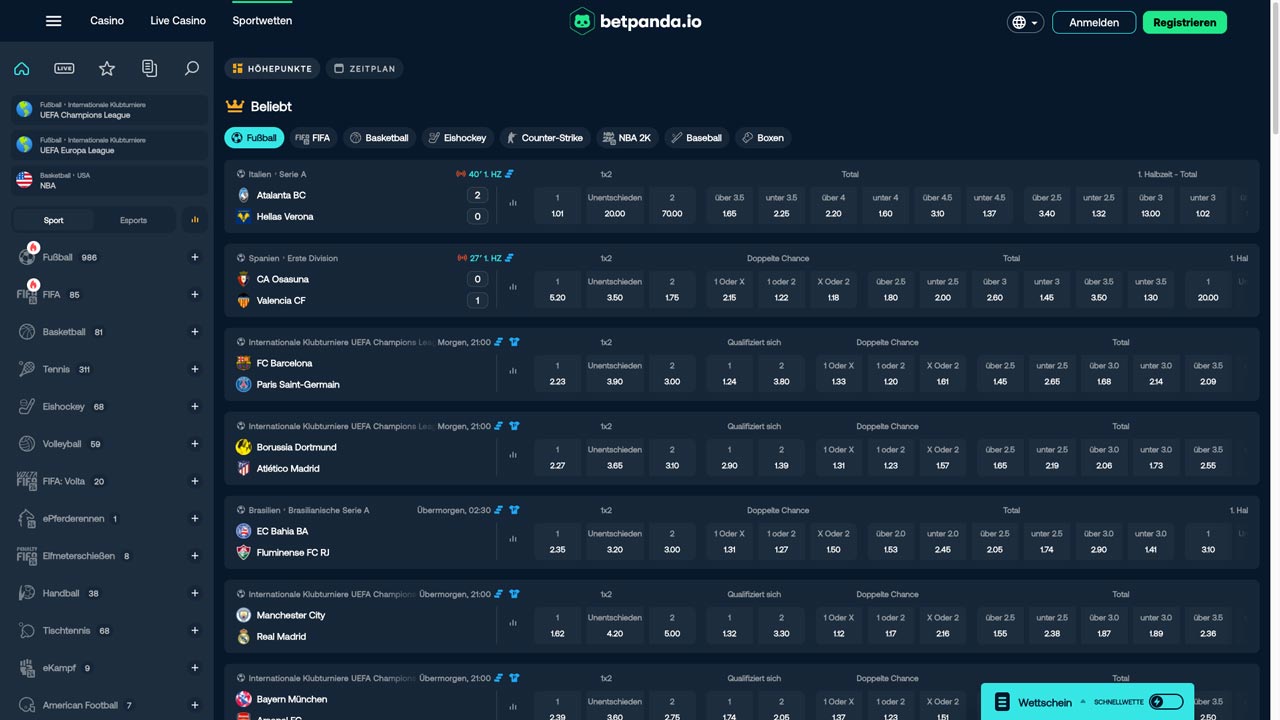
Task: Select Boxen filter tab
Action: [x=763, y=138]
